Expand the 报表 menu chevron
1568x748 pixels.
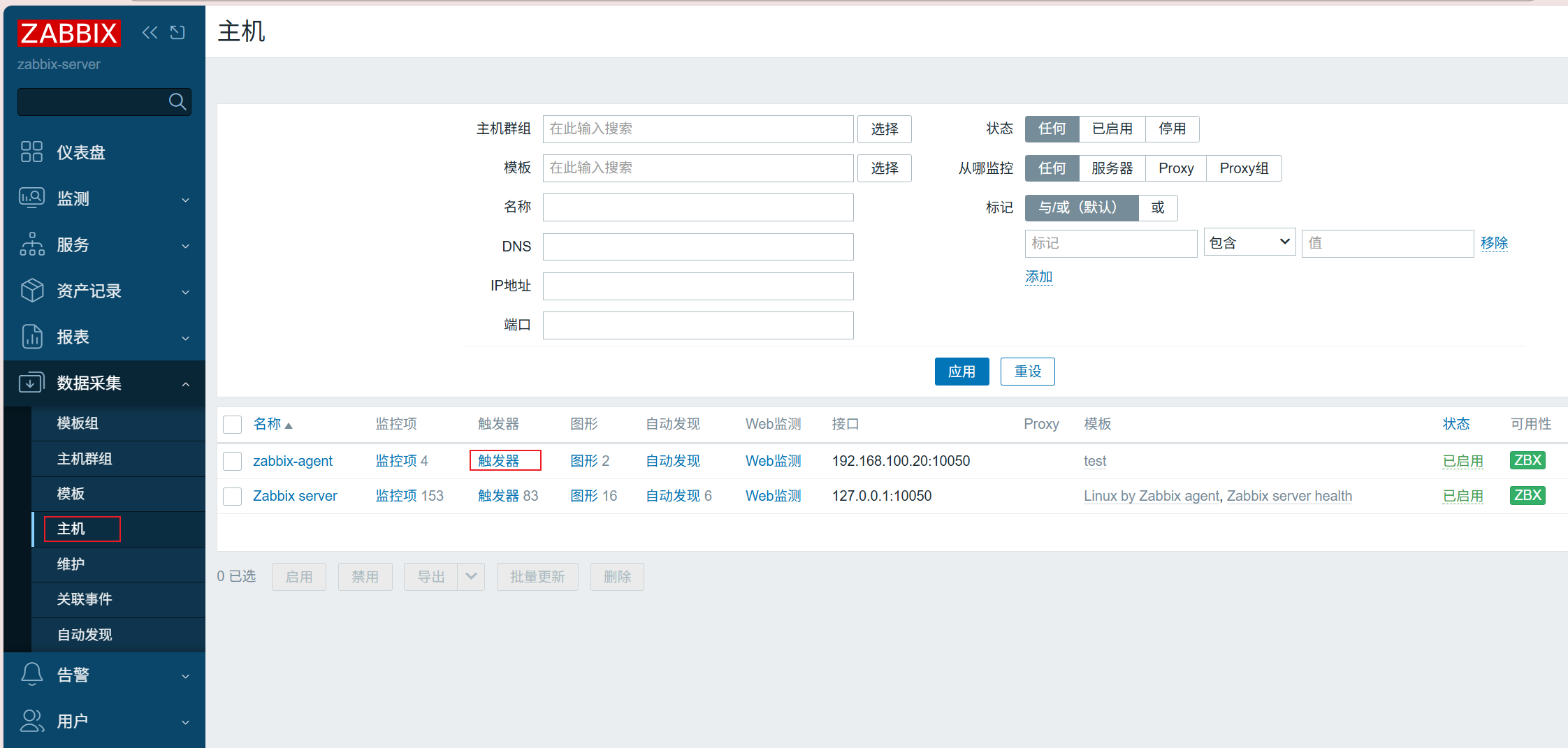[186, 338]
